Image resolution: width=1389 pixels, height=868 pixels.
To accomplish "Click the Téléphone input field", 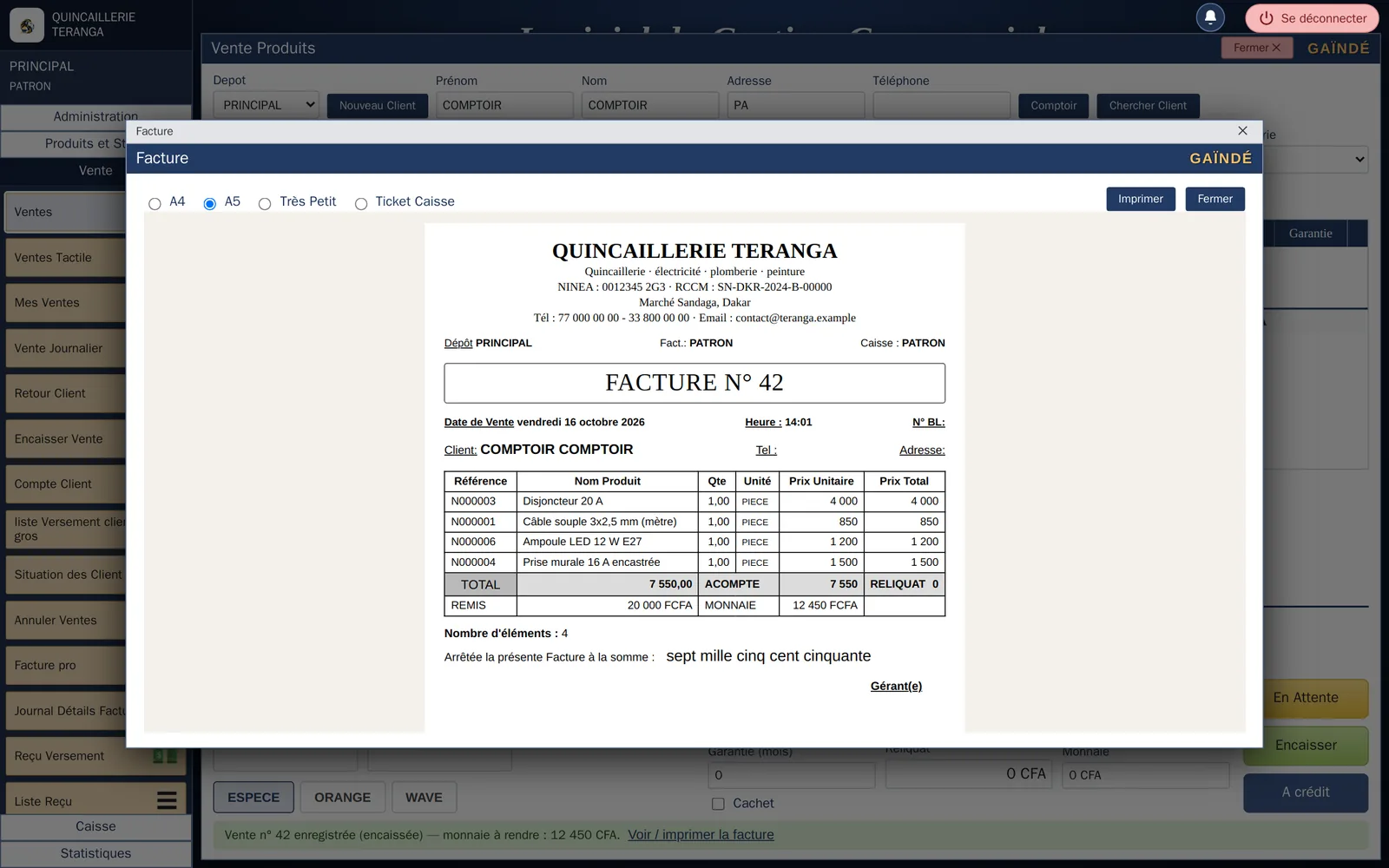I will click(x=942, y=105).
